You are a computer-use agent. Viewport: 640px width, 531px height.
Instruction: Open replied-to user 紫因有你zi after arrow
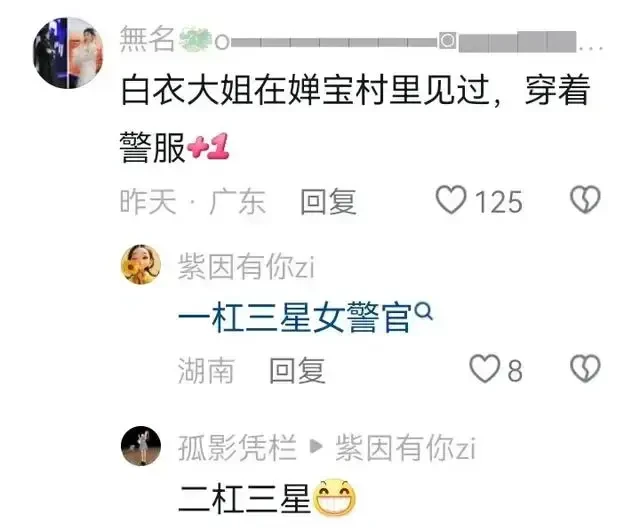pos(405,448)
